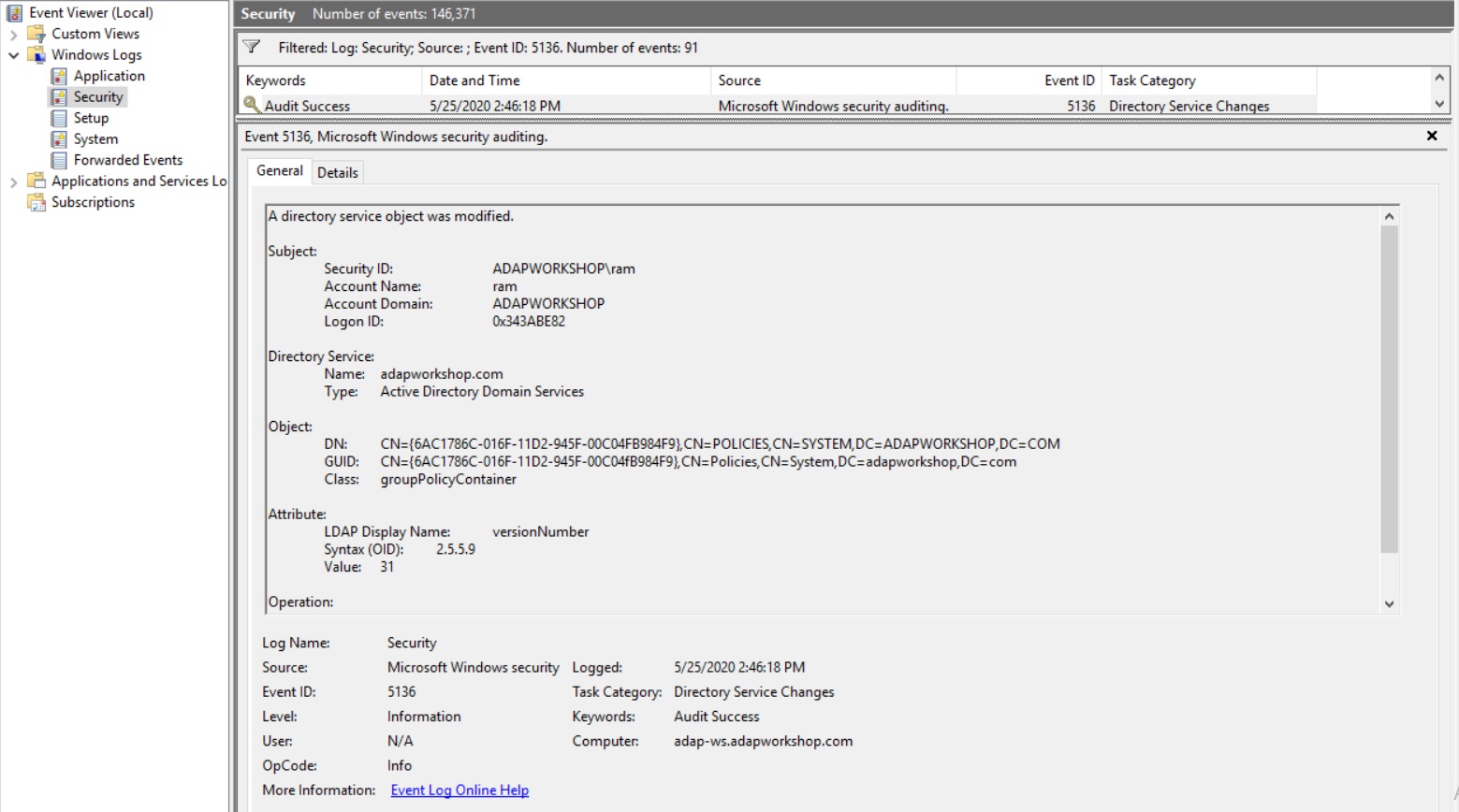Click the Event Viewer (Local) root icon
The image size is (1459, 812).
[15, 13]
